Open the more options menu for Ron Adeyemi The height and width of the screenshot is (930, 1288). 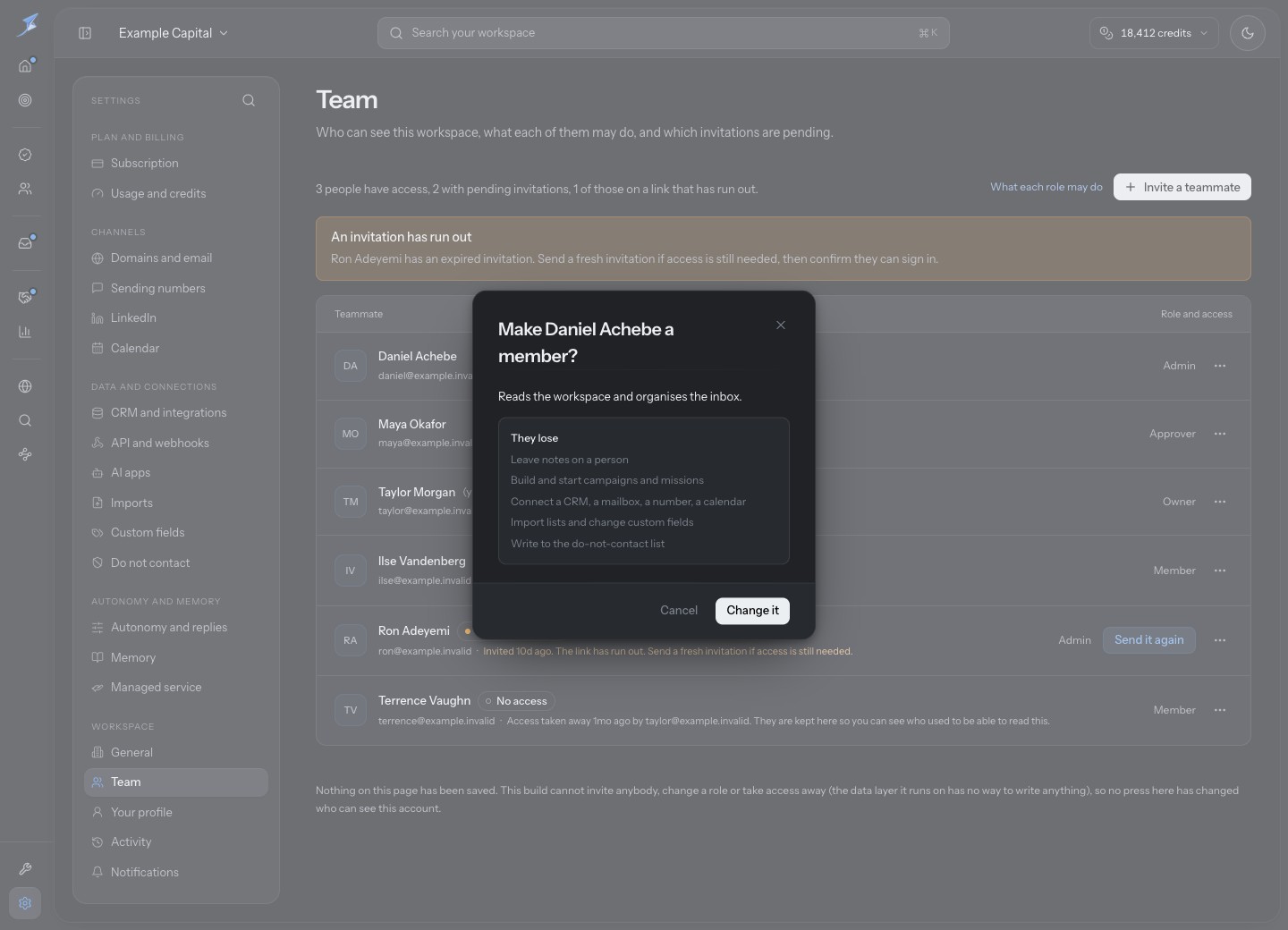pos(1220,640)
